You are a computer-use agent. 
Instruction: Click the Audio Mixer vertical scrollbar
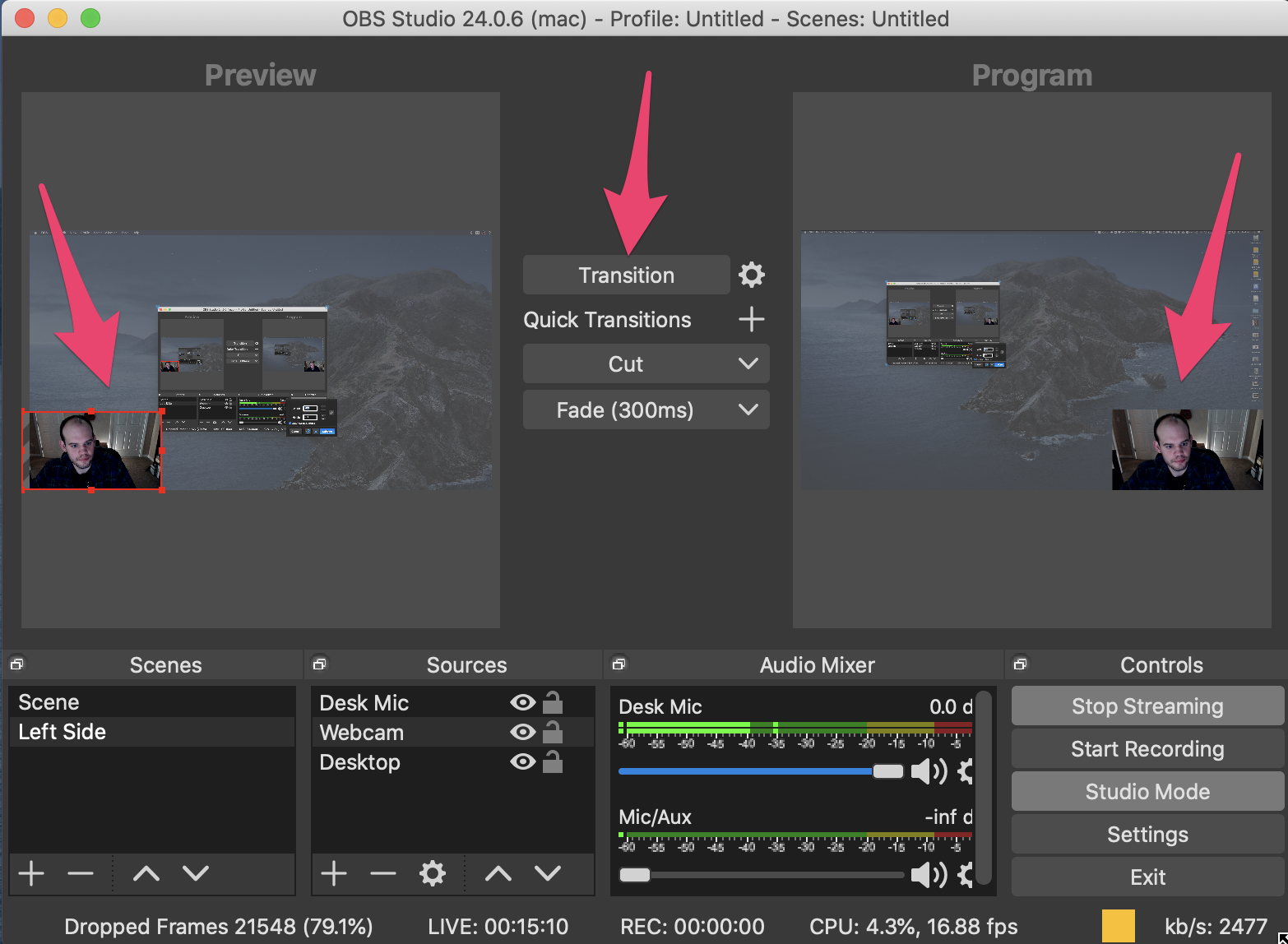pos(983,788)
